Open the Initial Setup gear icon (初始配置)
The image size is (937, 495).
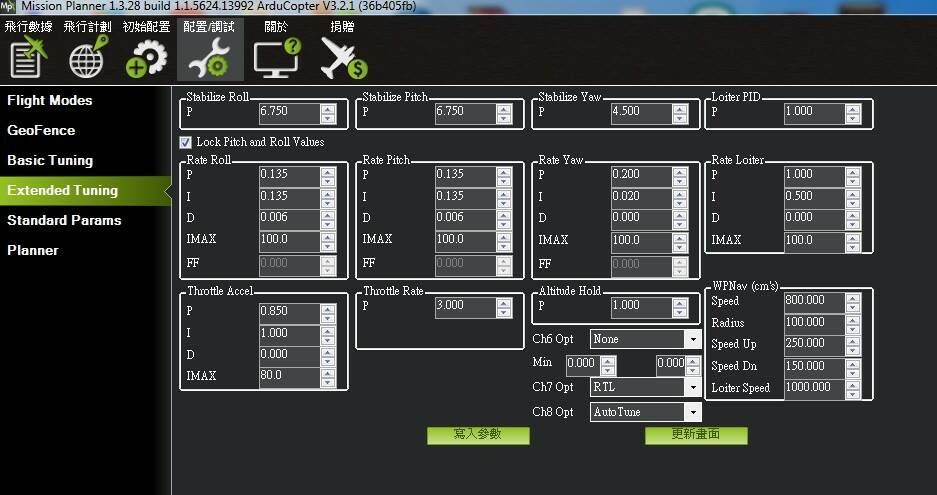pos(146,50)
